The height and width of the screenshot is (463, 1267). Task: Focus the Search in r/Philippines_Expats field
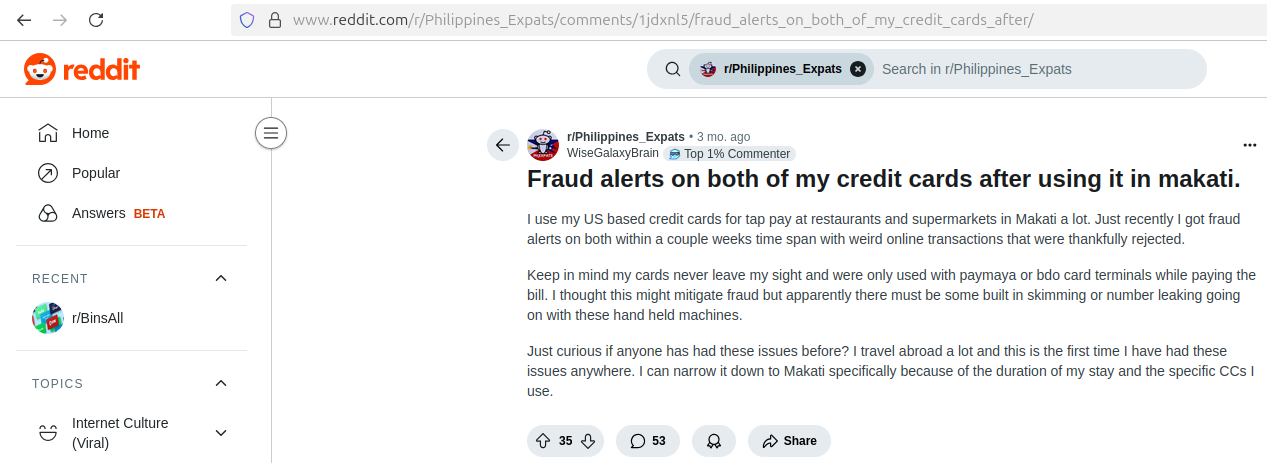point(1036,69)
